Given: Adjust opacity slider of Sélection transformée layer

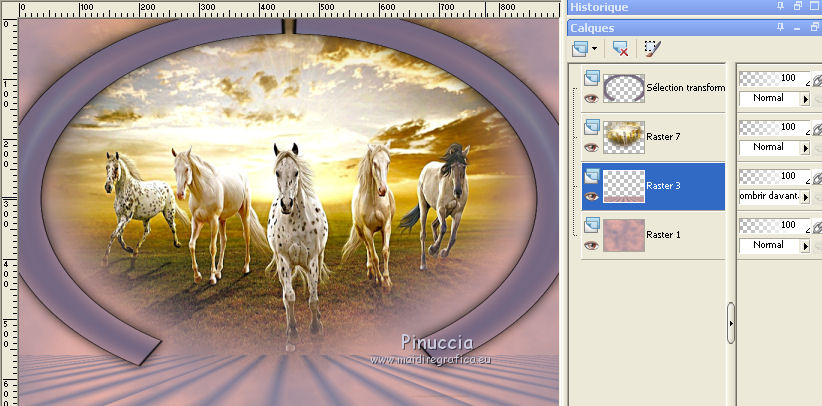Looking at the screenshot, I should click(x=775, y=78).
